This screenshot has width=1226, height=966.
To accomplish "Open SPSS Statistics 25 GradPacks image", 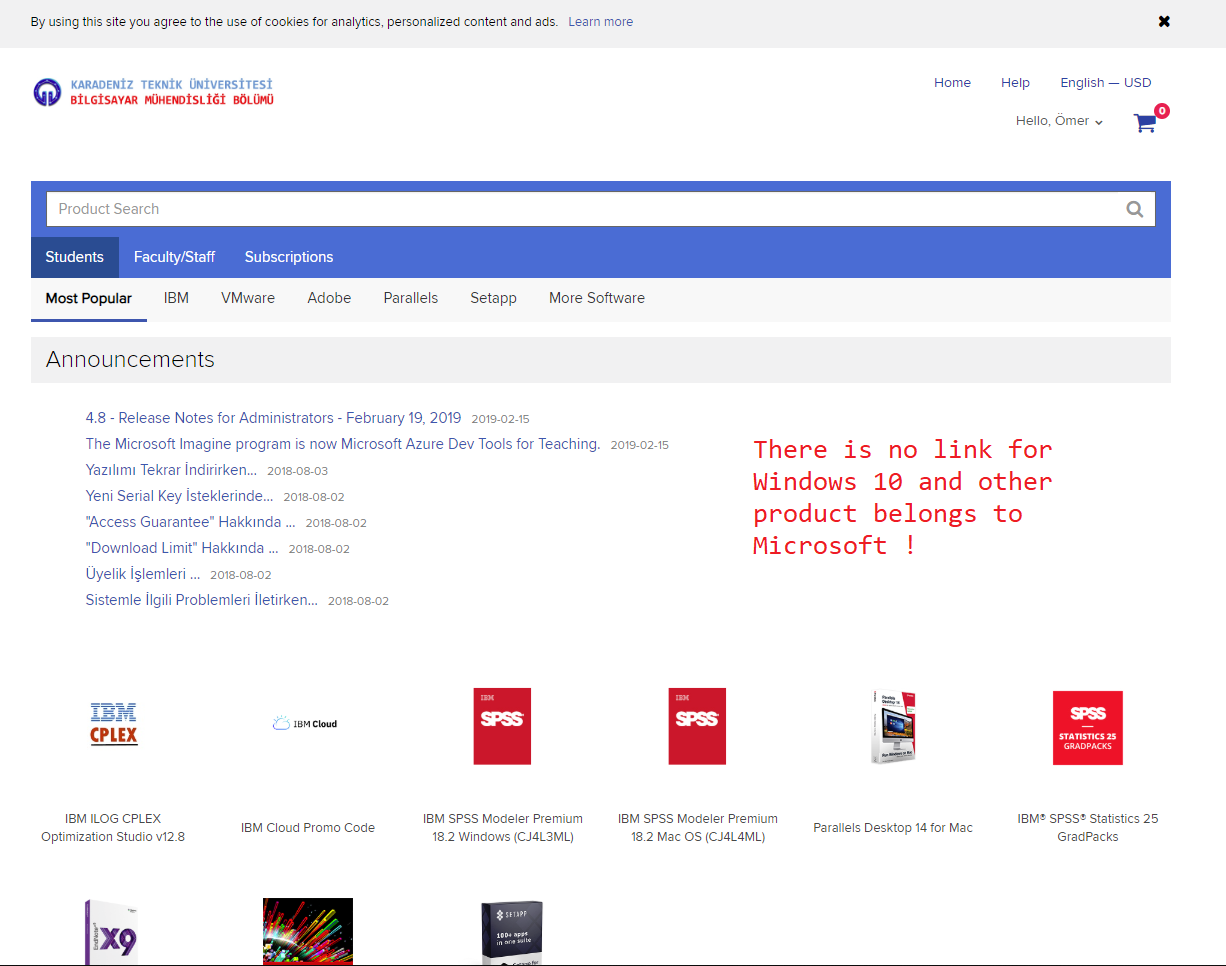I will coord(1088,728).
